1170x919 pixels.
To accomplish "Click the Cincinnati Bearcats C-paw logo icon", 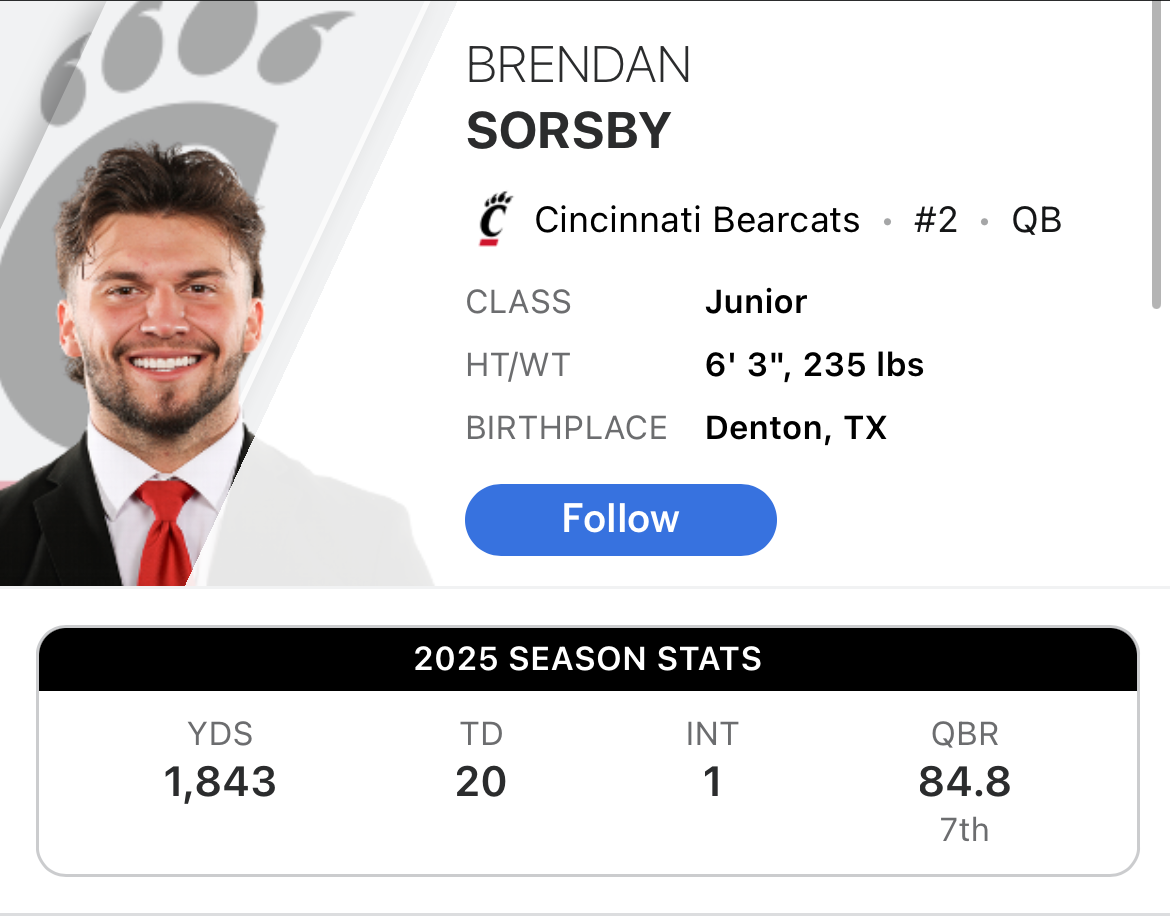I will pos(494,220).
